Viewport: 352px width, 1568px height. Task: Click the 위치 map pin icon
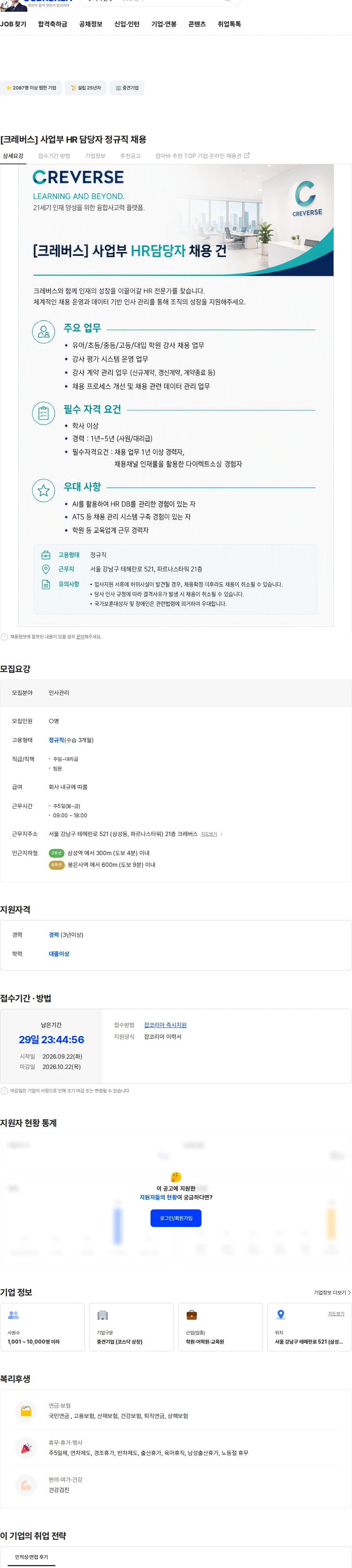pyautogui.click(x=280, y=1315)
